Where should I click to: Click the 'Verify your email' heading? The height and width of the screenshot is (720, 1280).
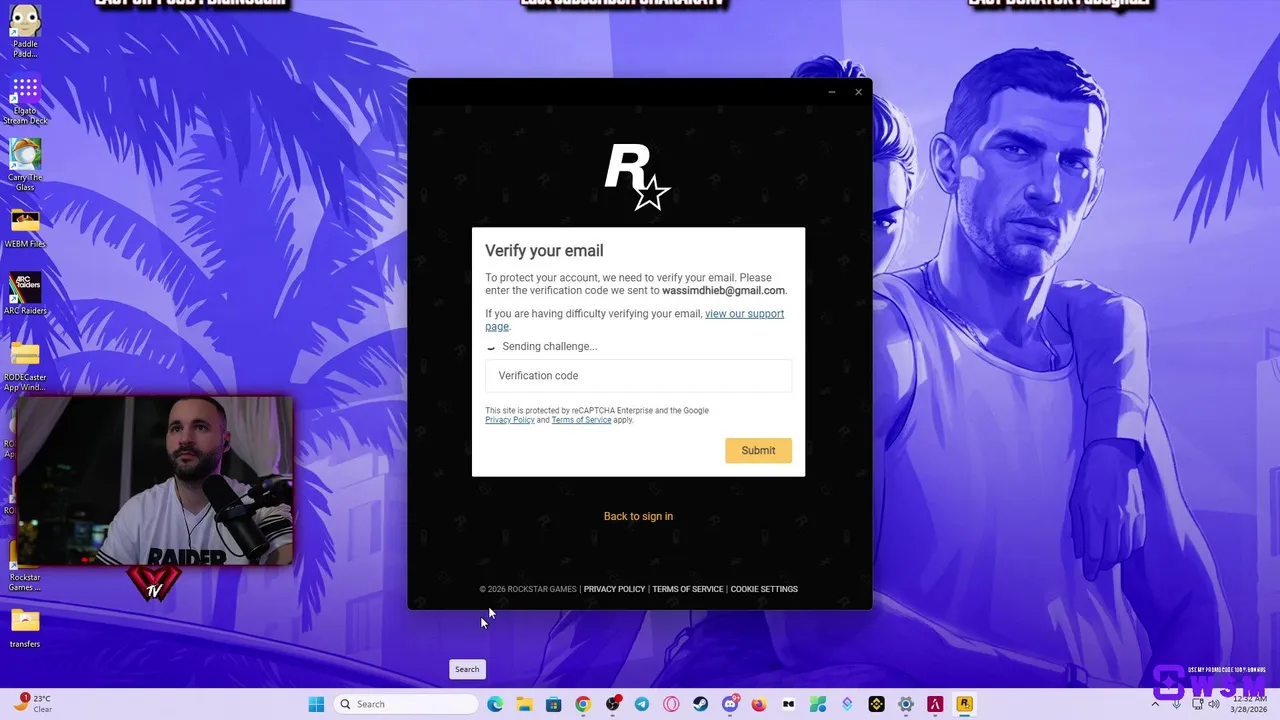[544, 251]
